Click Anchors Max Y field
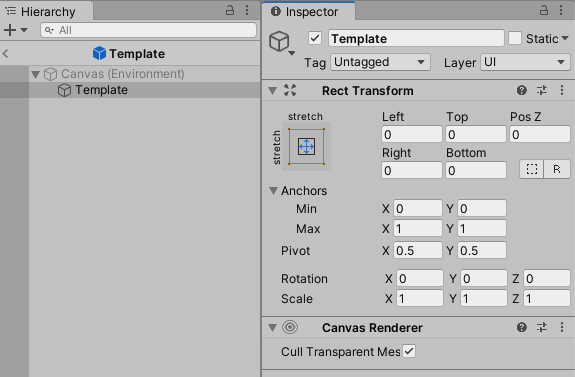 (482, 228)
